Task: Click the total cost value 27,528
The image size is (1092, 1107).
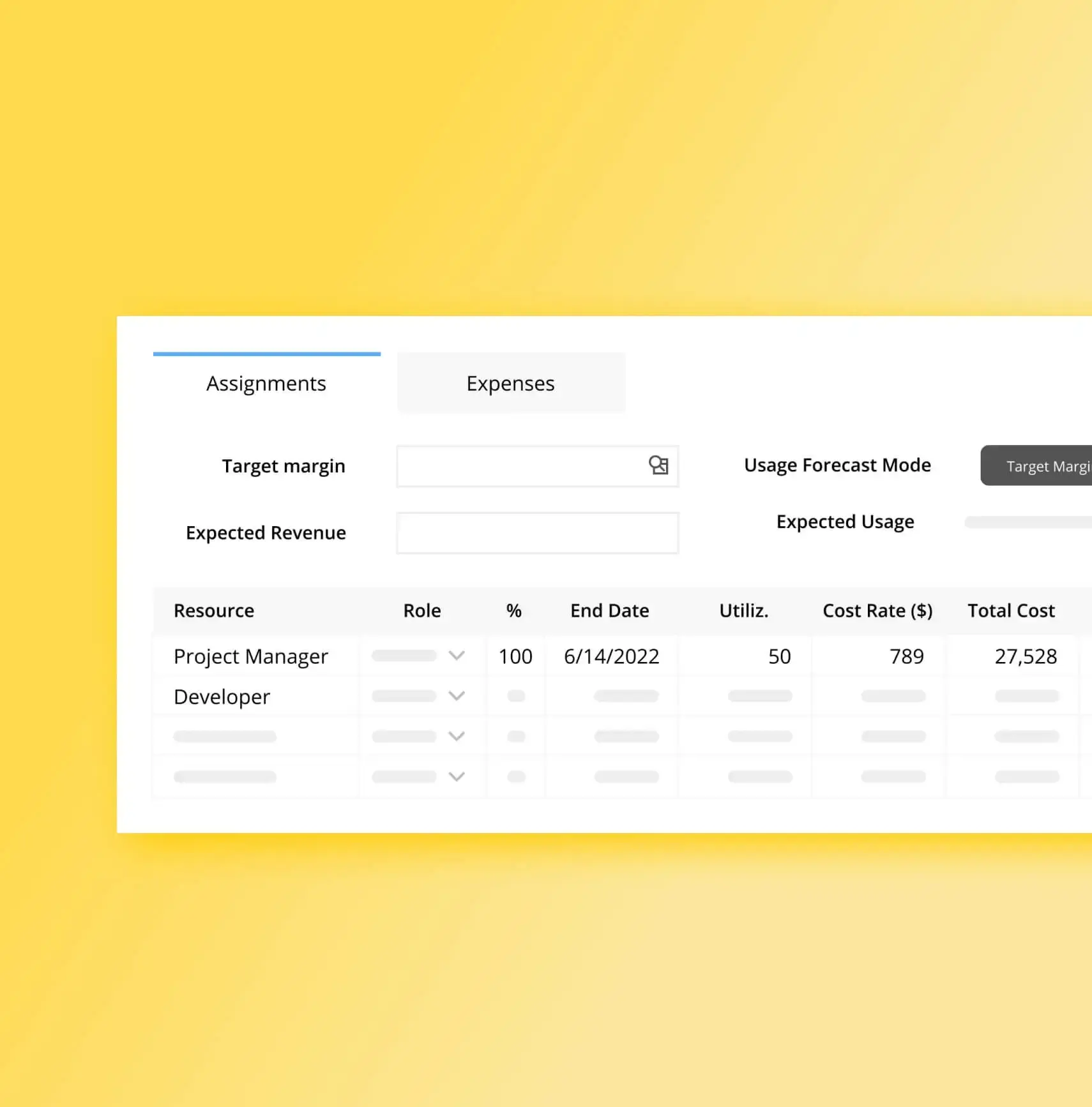Action: [x=1026, y=656]
